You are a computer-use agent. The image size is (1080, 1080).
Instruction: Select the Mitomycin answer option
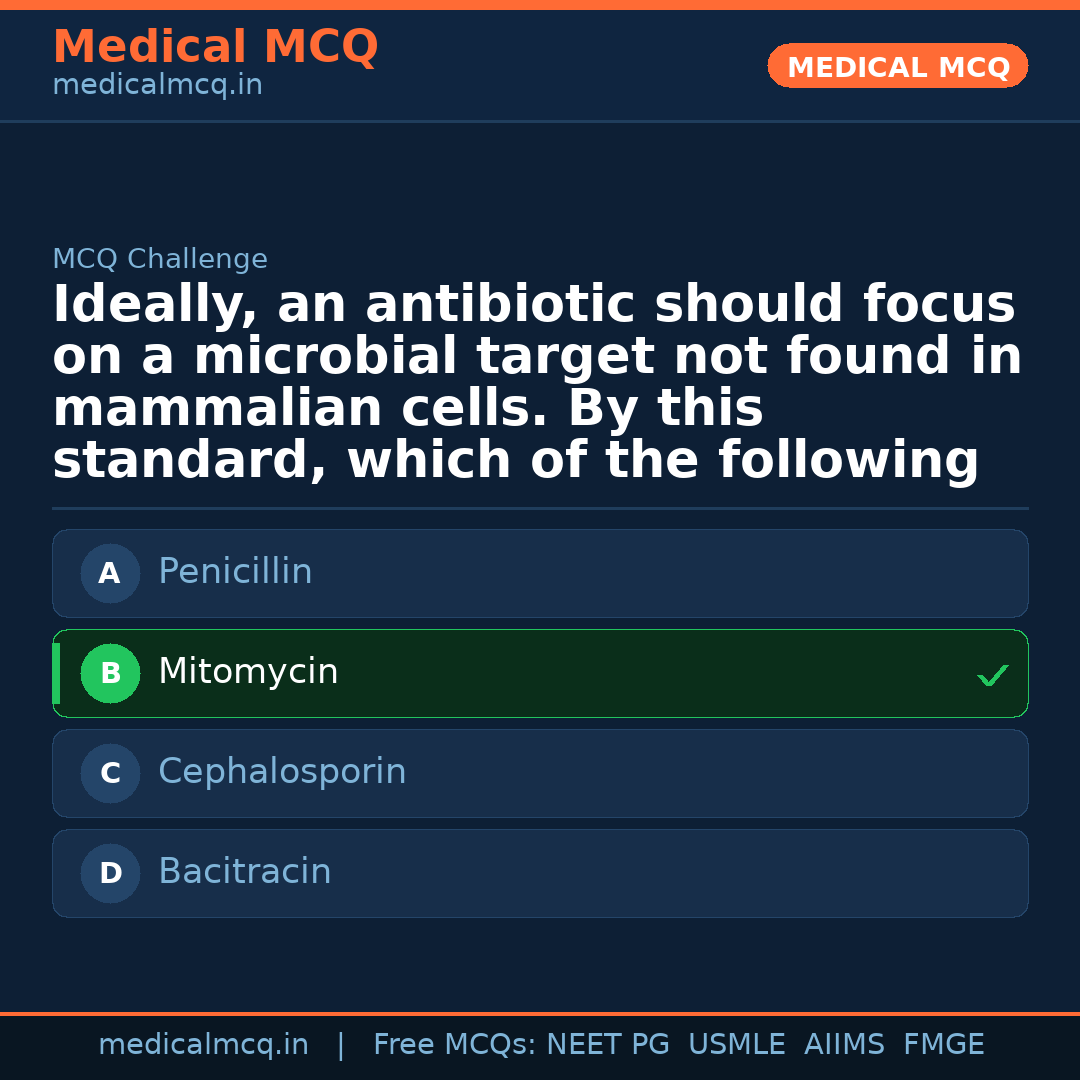(x=540, y=674)
